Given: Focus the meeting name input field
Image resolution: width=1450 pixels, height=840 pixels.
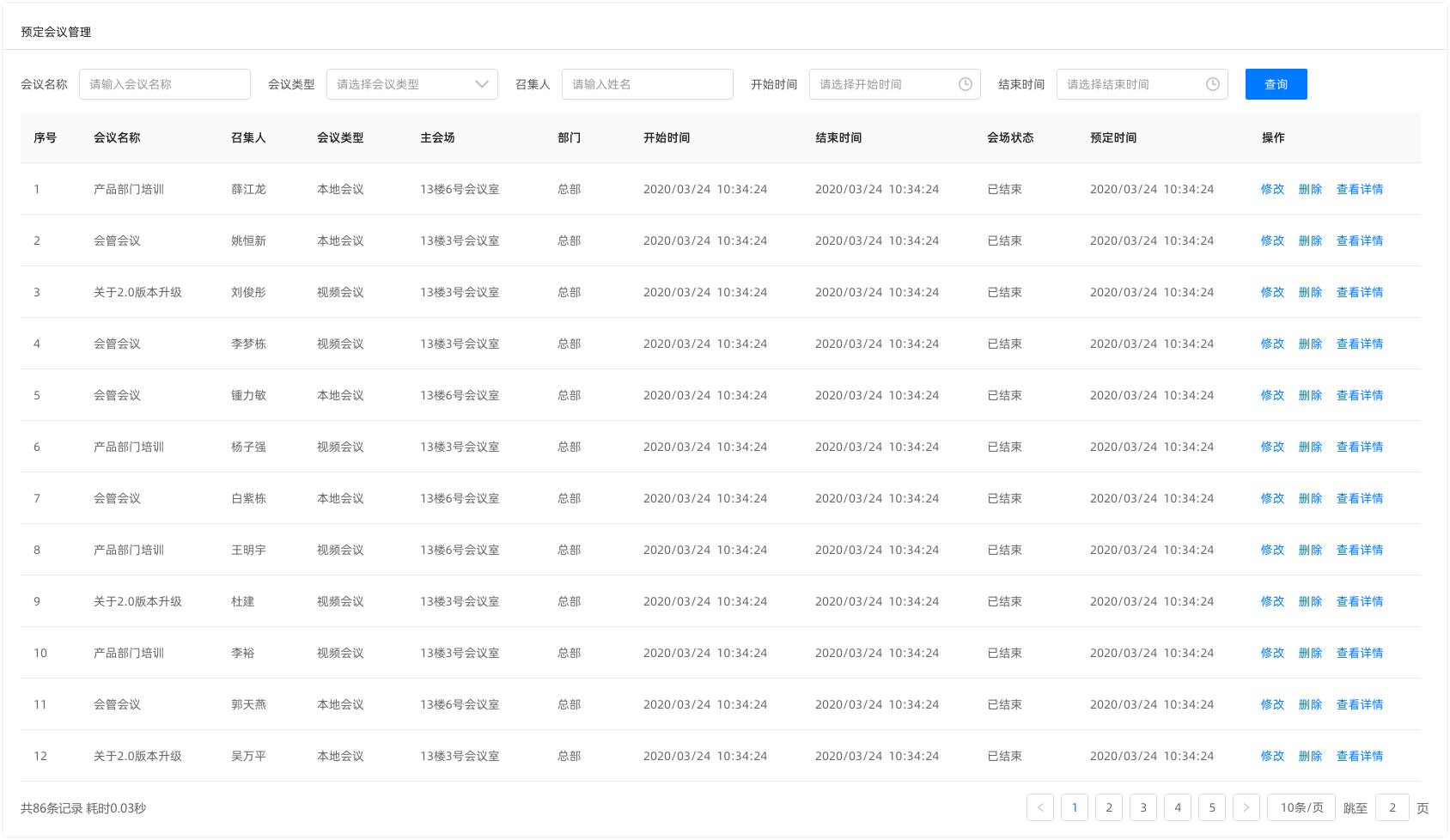Looking at the screenshot, I should [165, 84].
